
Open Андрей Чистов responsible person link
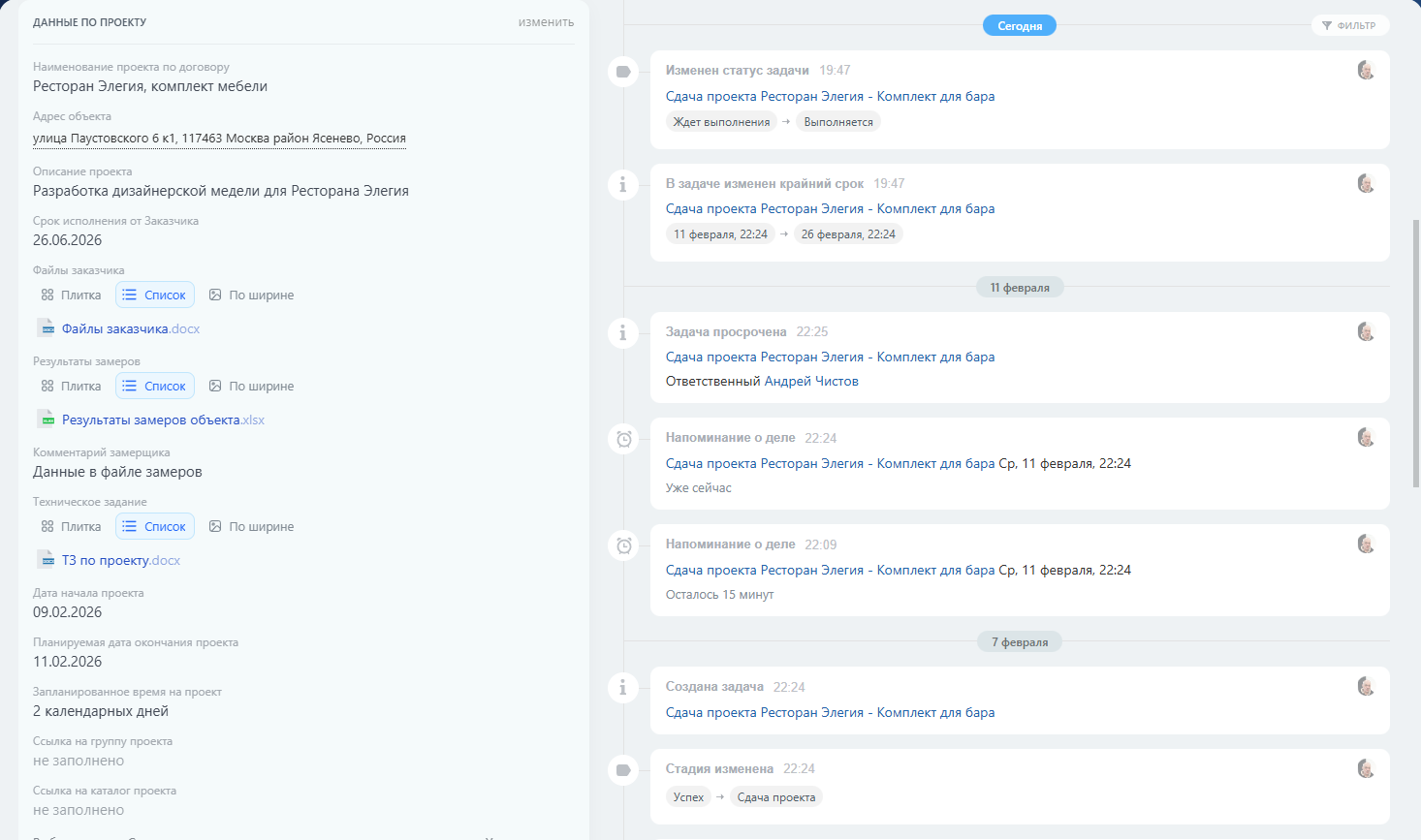point(811,382)
